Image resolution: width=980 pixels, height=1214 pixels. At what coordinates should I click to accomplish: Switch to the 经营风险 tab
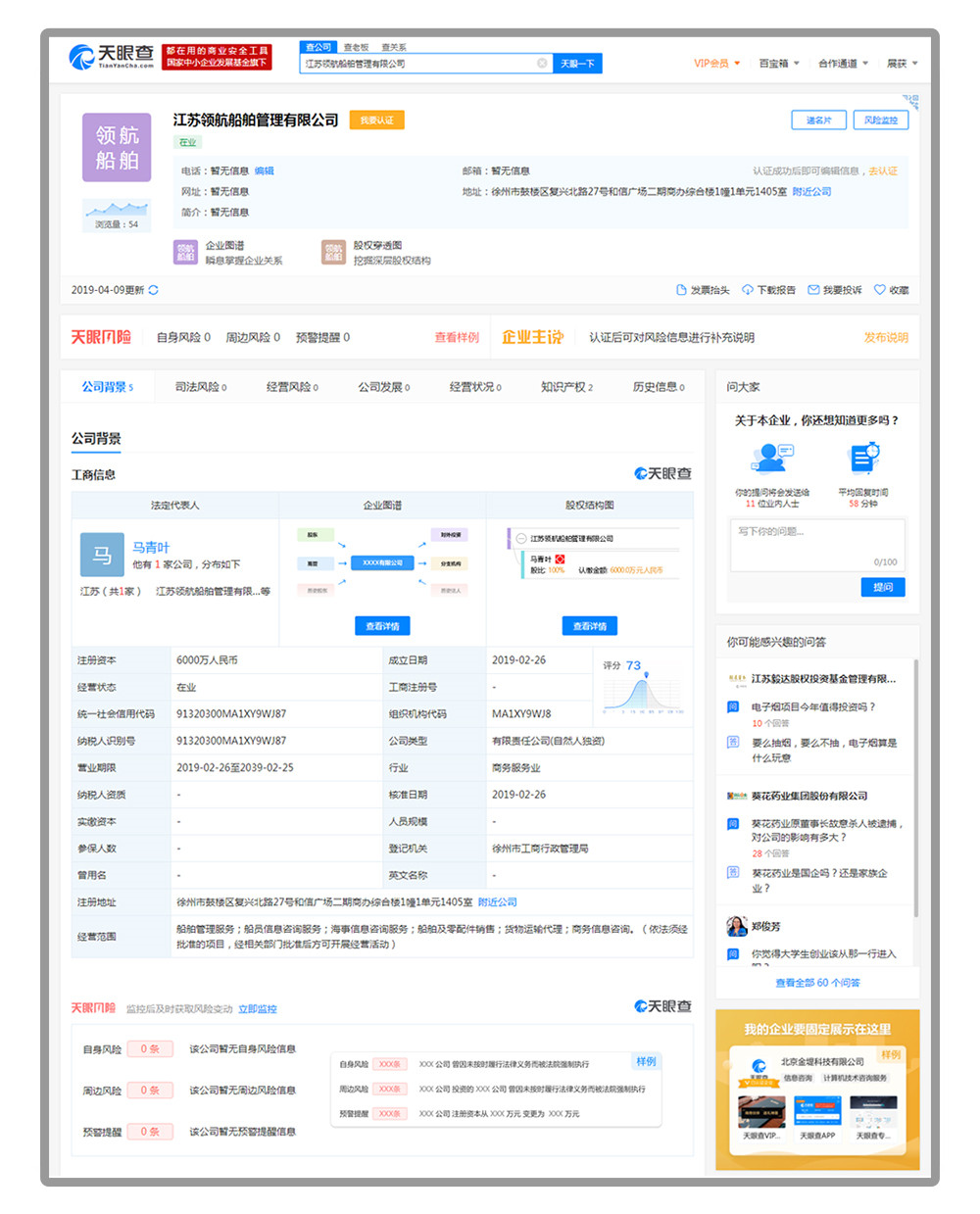(x=292, y=387)
